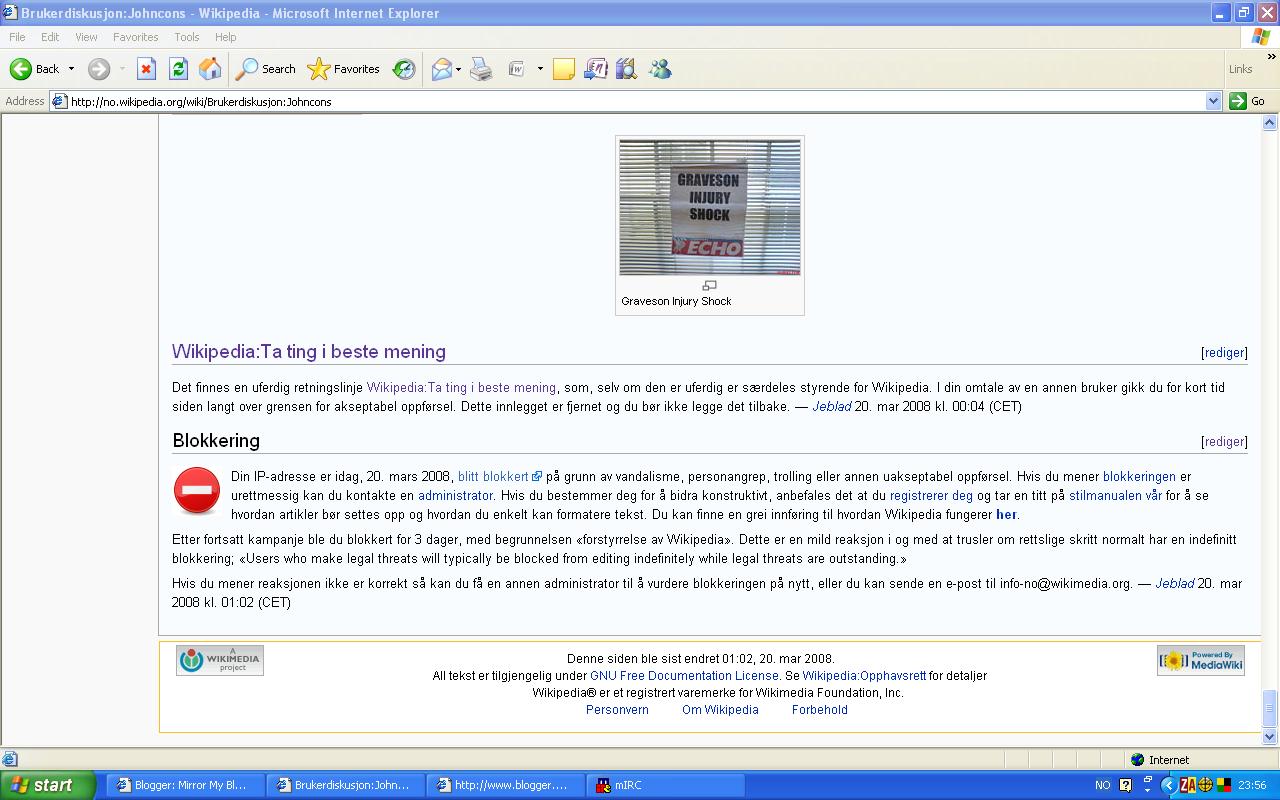The image size is (1280, 800).
Task: Click the red no-entry block icon
Action: pyautogui.click(x=197, y=491)
